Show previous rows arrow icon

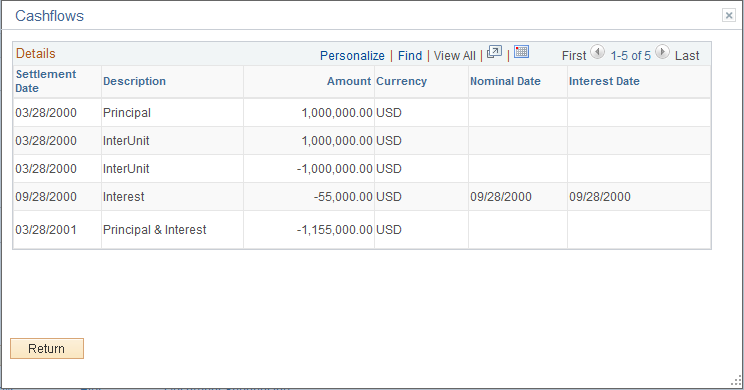[x=597, y=52]
